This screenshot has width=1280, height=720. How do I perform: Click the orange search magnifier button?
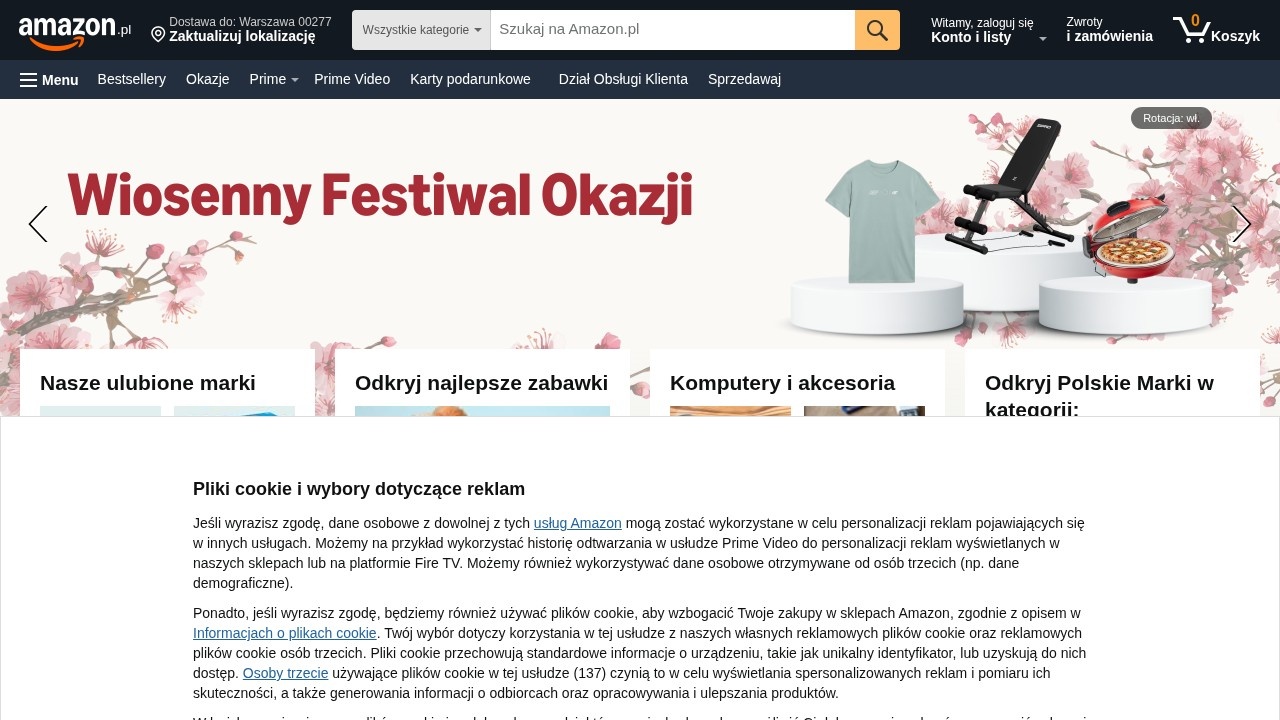(877, 30)
